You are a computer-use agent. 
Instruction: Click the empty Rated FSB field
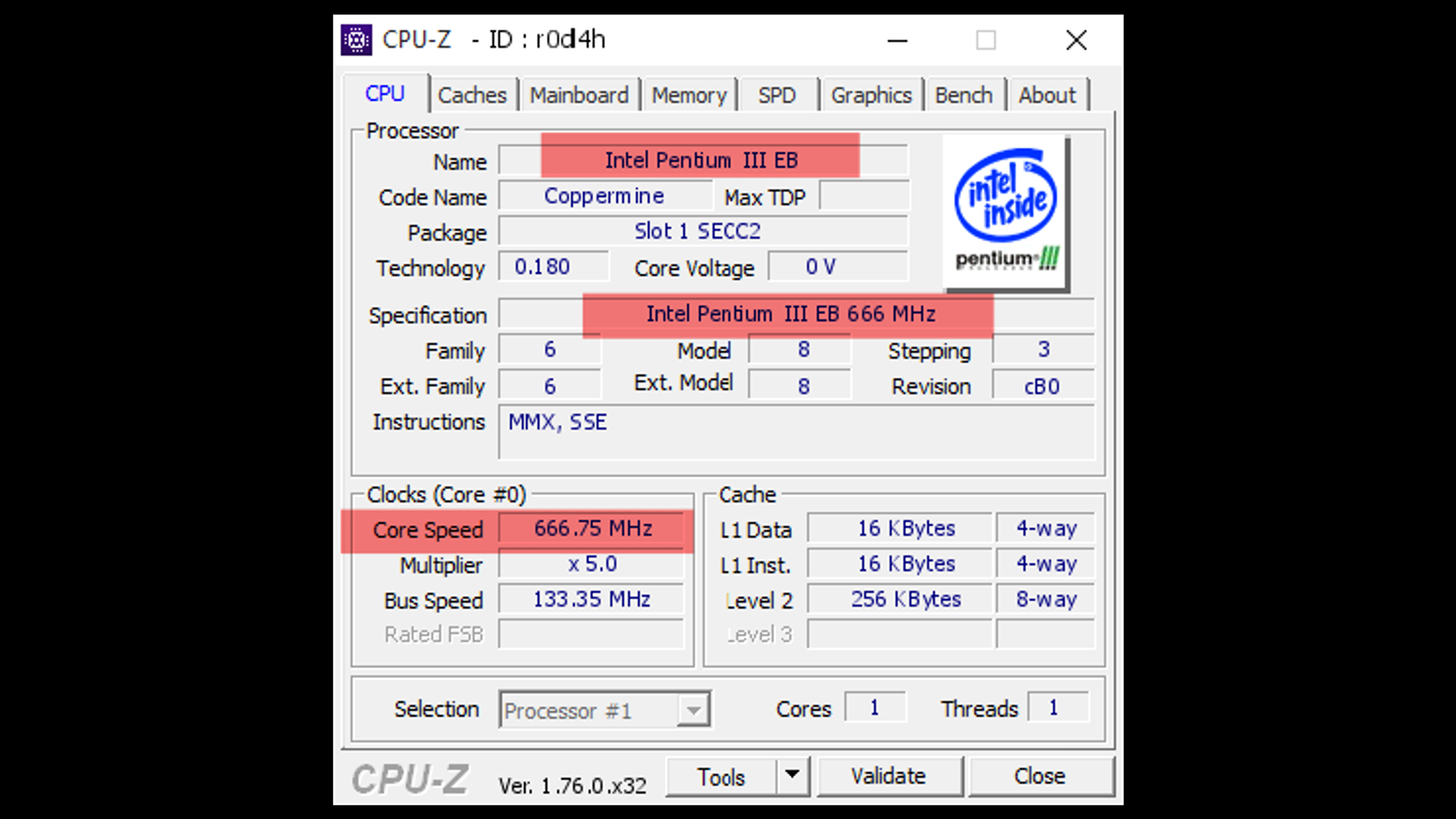click(x=592, y=635)
